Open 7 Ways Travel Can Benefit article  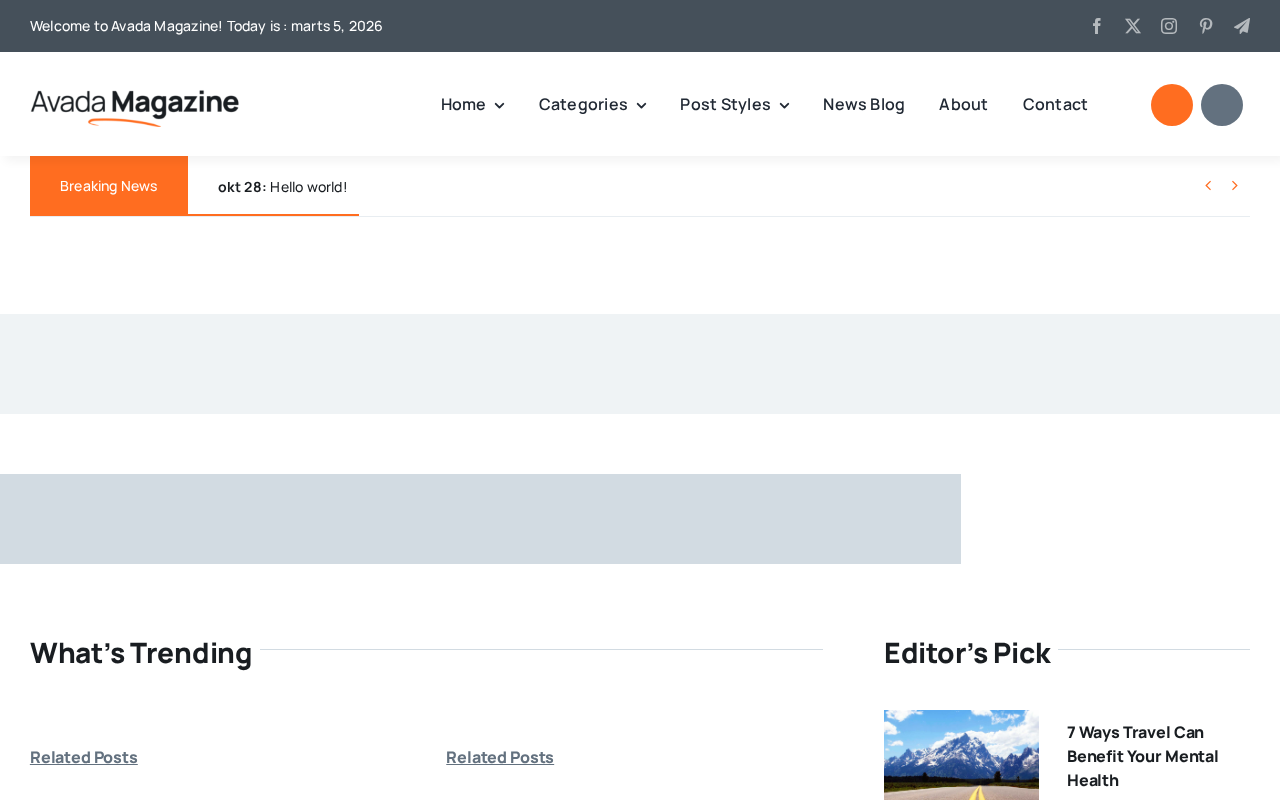pyautogui.click(x=1142, y=756)
